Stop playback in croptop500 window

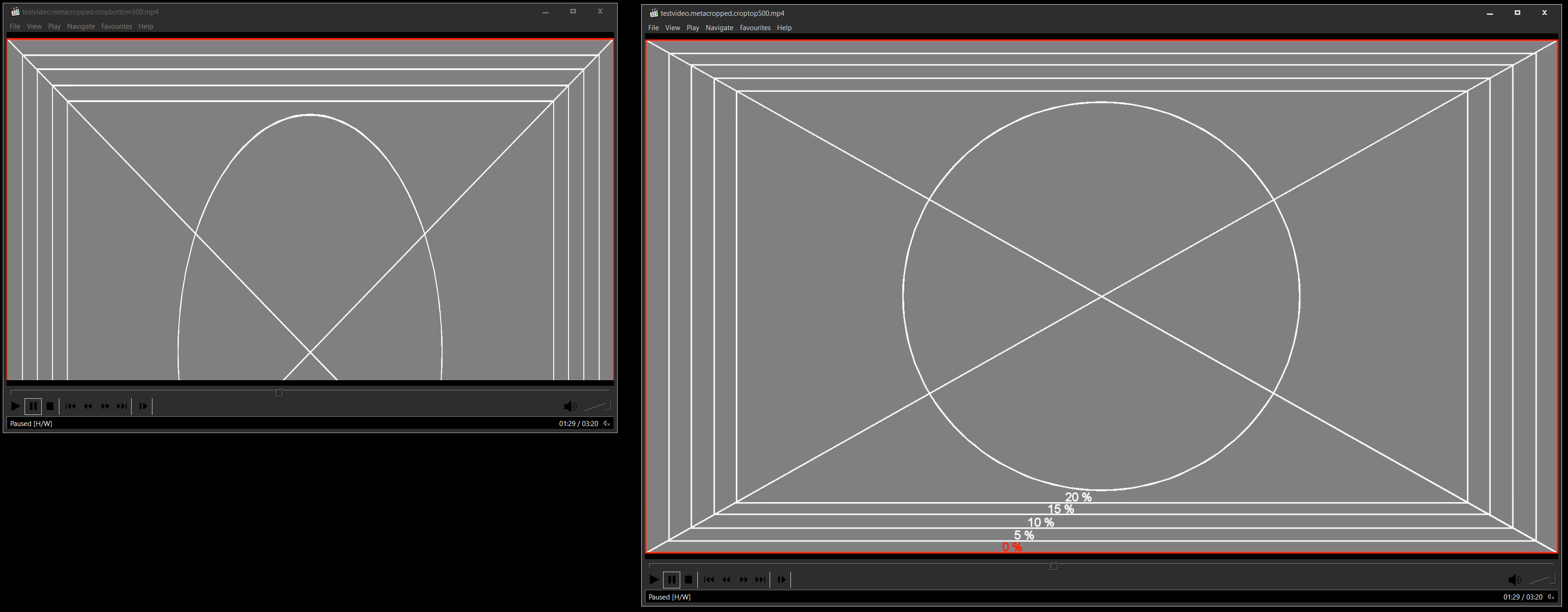coord(689,580)
